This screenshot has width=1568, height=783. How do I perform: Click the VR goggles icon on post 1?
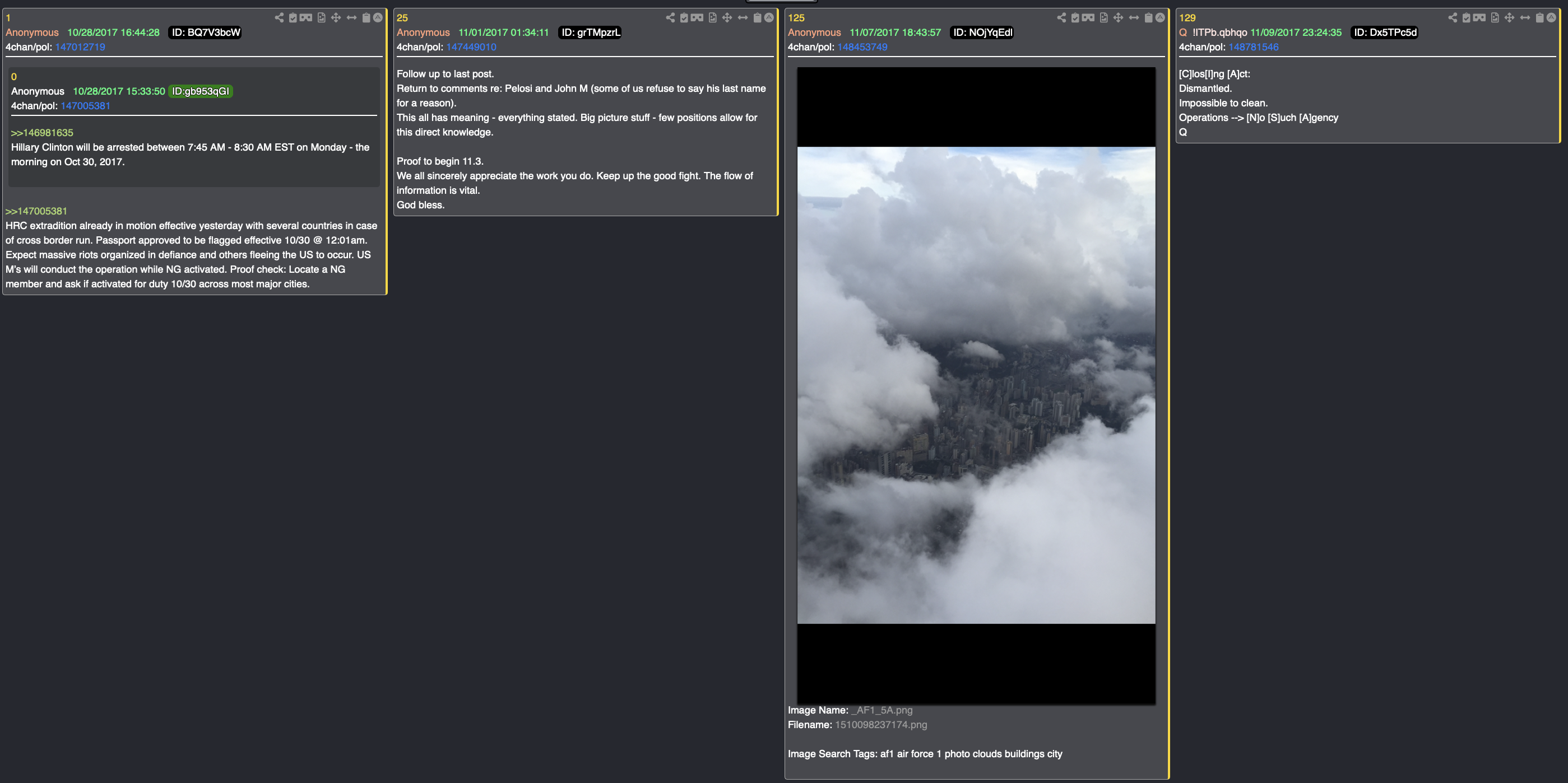(305, 18)
